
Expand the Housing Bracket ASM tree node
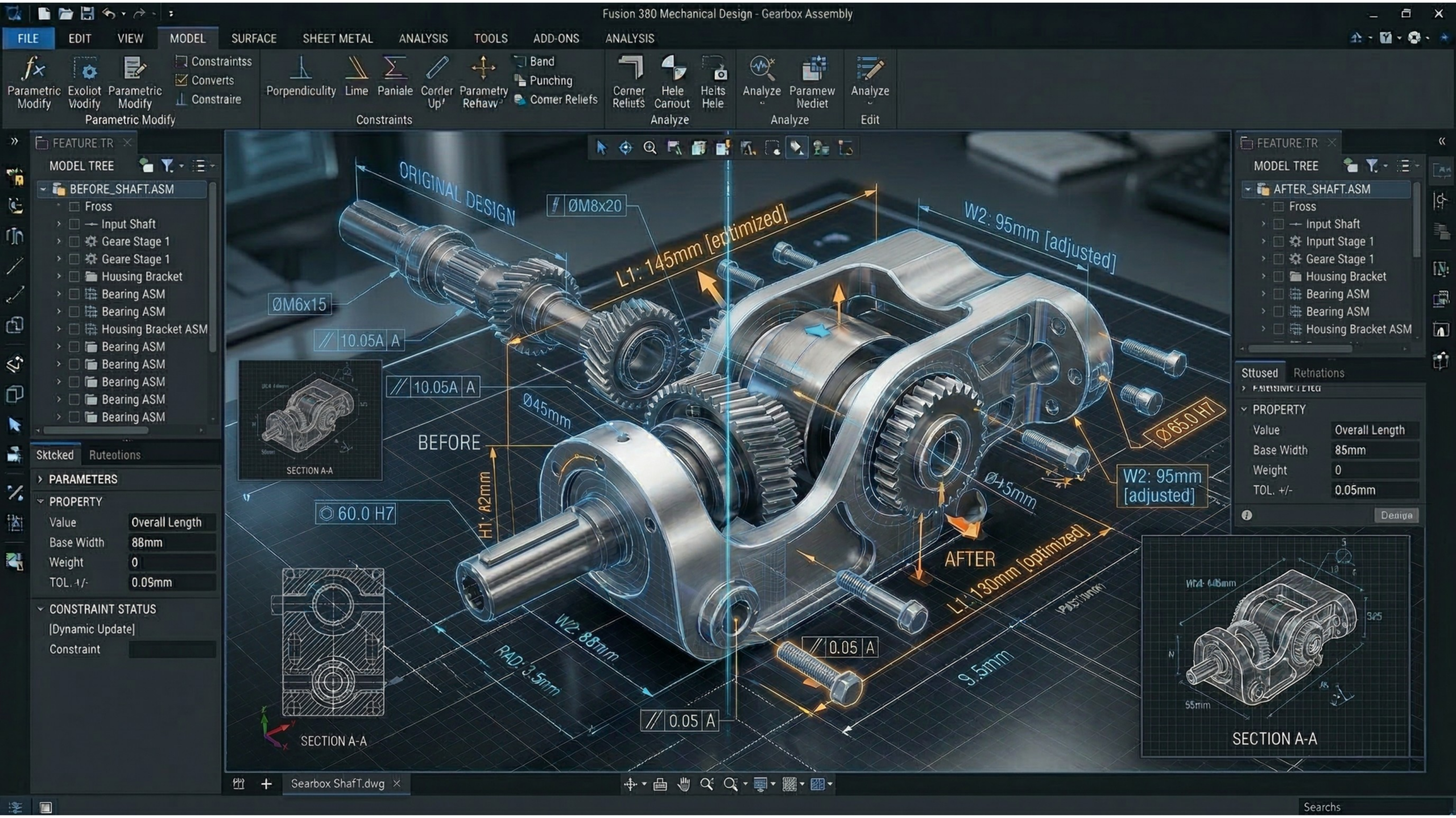coord(59,329)
